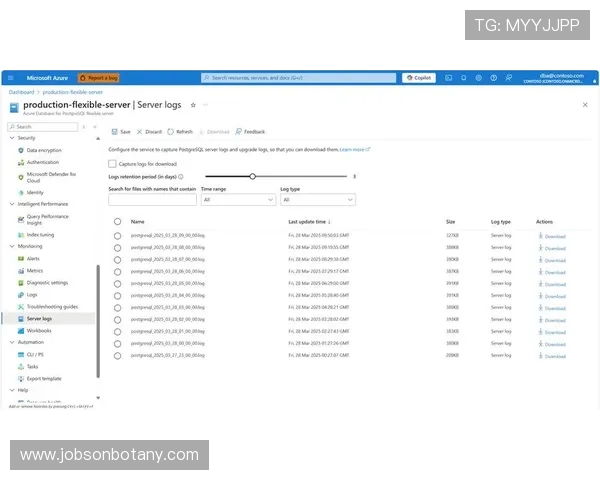Favorite the page with the star icon
The image size is (600, 480).
[x=193, y=103]
